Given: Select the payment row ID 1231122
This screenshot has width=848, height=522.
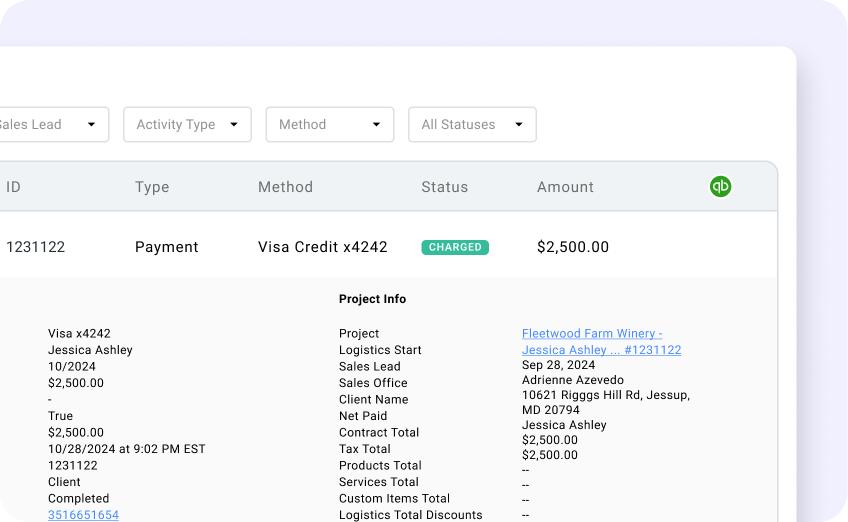Looking at the screenshot, I should click(35, 247).
